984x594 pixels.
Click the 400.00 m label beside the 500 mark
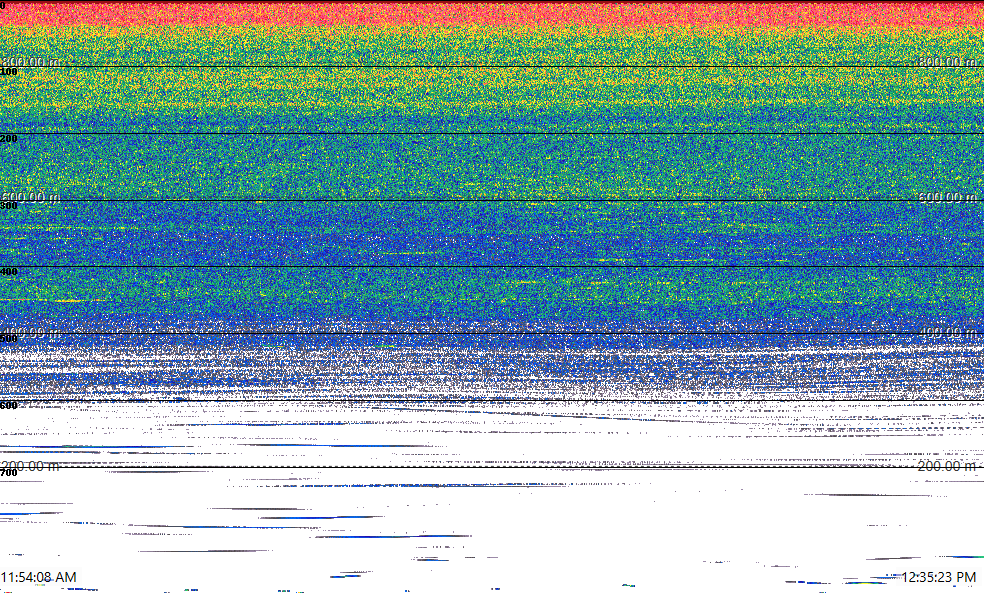click(30, 332)
